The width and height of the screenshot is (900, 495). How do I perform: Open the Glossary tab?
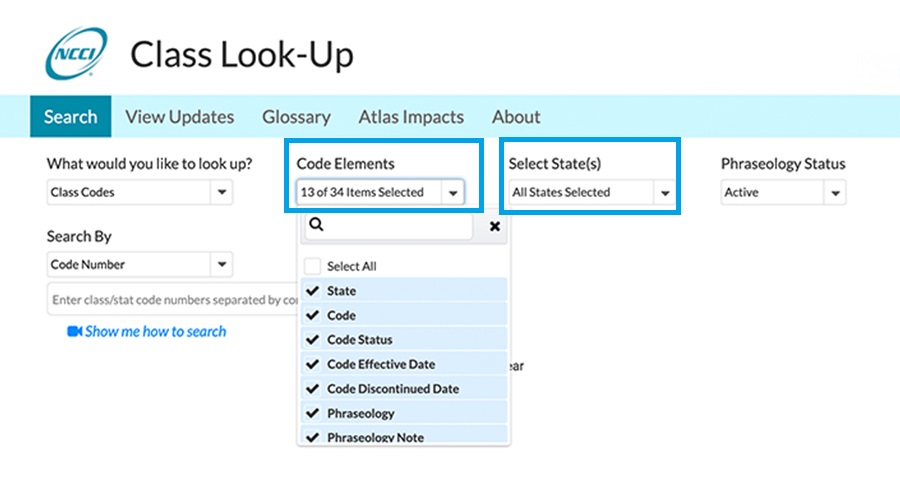click(296, 117)
